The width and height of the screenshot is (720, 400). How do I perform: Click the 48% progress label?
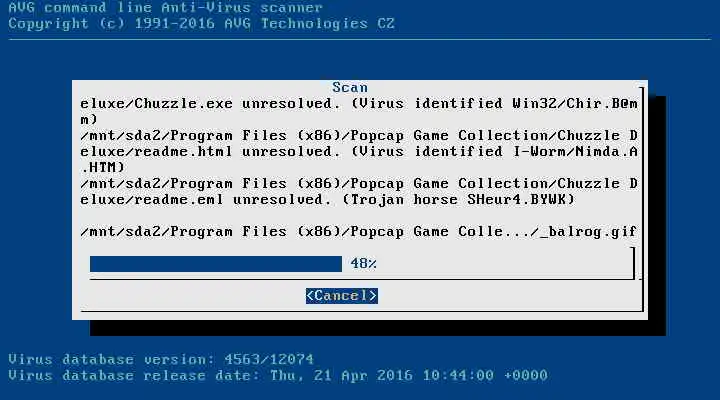363,264
